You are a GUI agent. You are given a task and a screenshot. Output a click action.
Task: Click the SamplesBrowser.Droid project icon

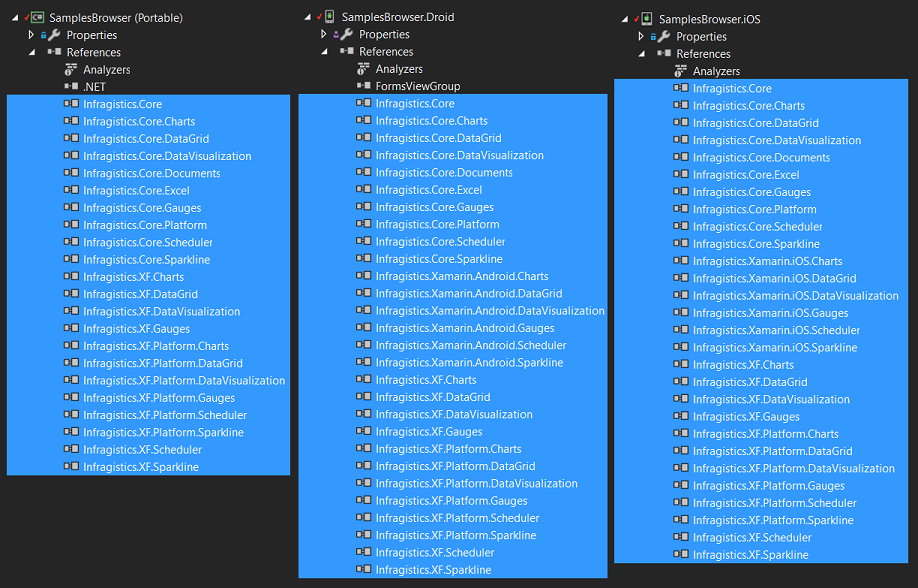329,17
